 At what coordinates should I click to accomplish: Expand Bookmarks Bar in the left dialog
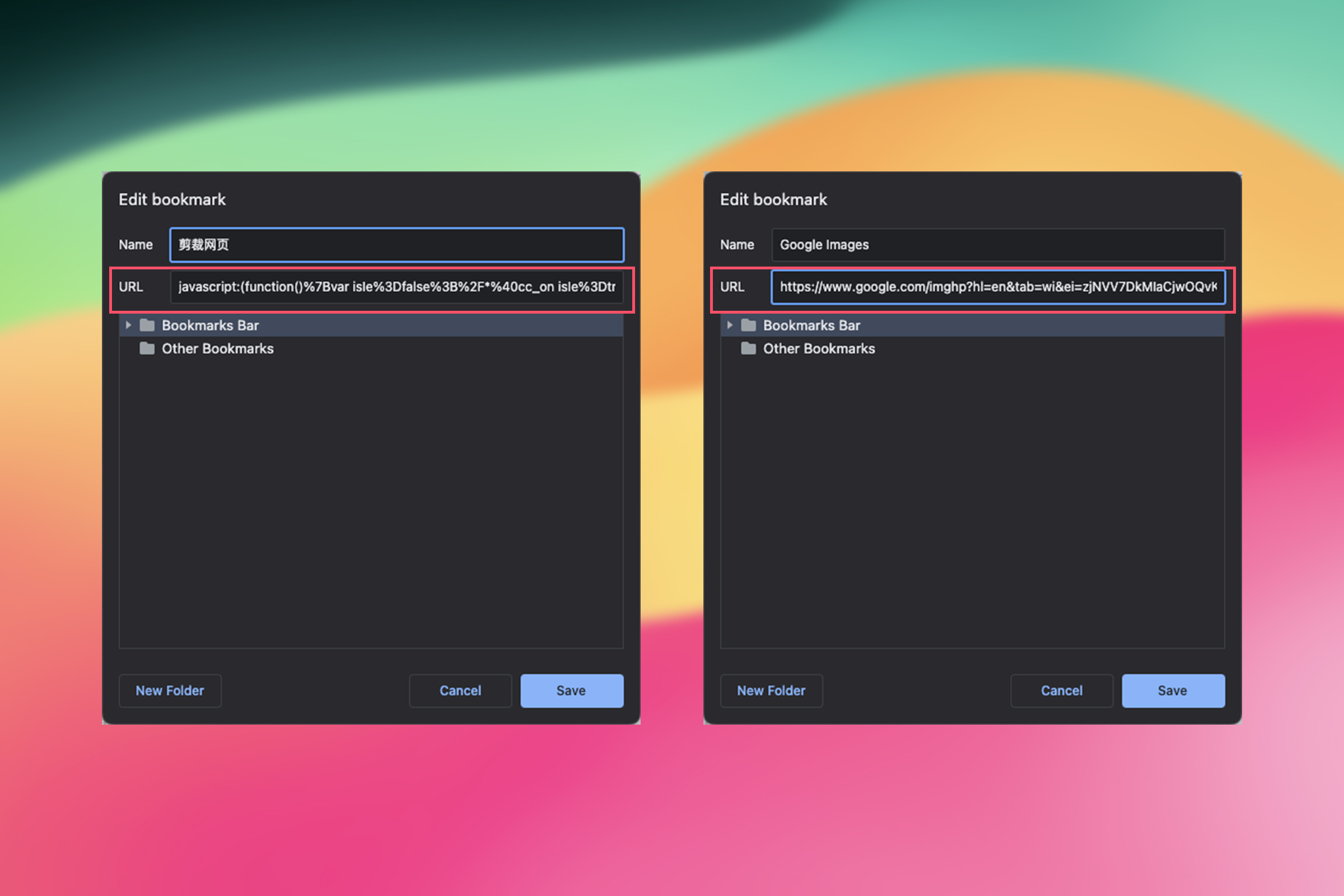[x=129, y=325]
